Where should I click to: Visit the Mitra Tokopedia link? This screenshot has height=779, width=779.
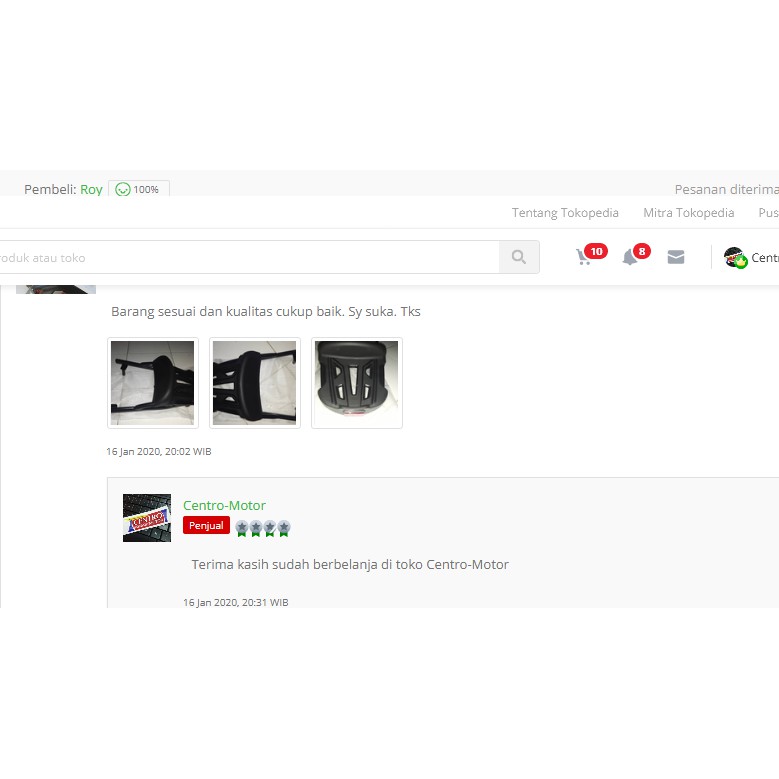click(689, 213)
